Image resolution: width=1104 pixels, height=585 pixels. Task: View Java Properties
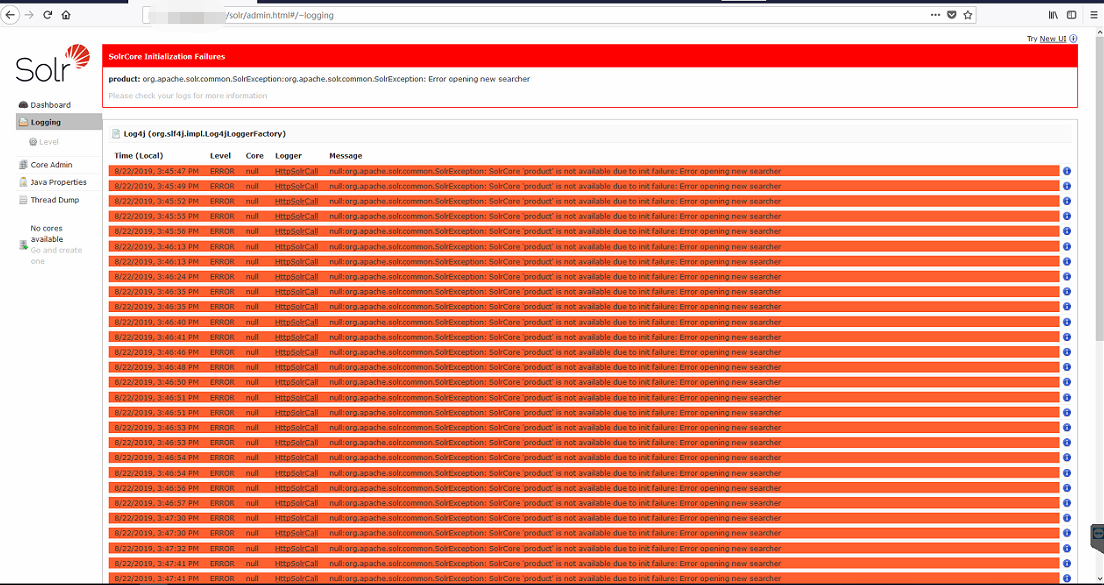pos(58,182)
